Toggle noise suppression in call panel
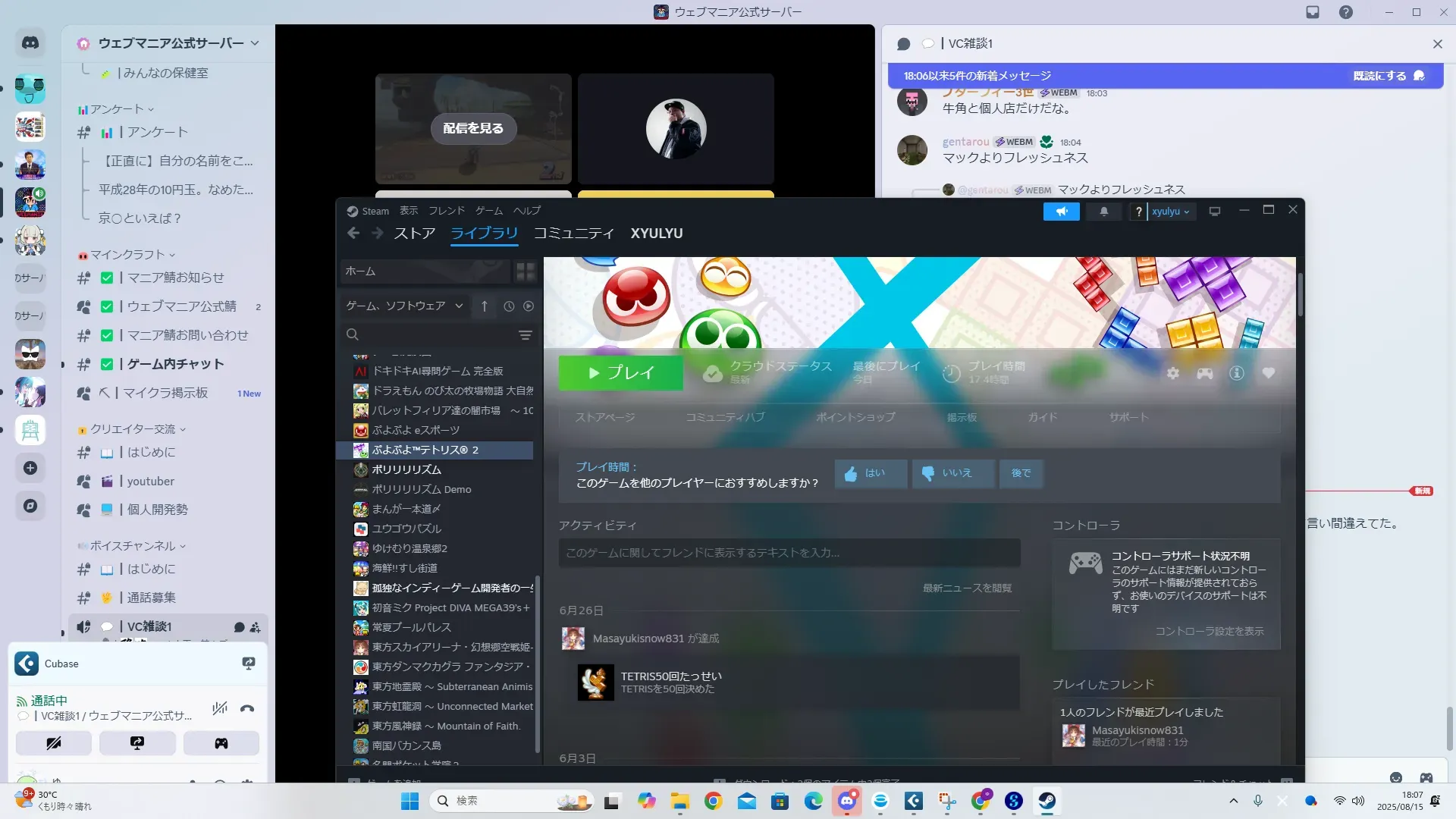1456x819 pixels. [220, 708]
